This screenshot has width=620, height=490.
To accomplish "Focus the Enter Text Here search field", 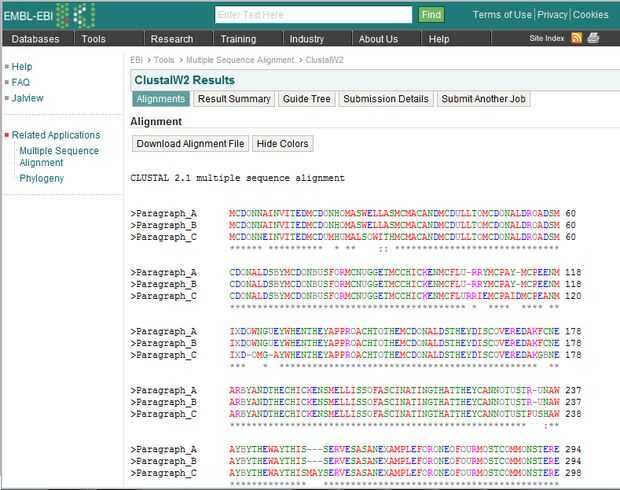I will point(313,15).
